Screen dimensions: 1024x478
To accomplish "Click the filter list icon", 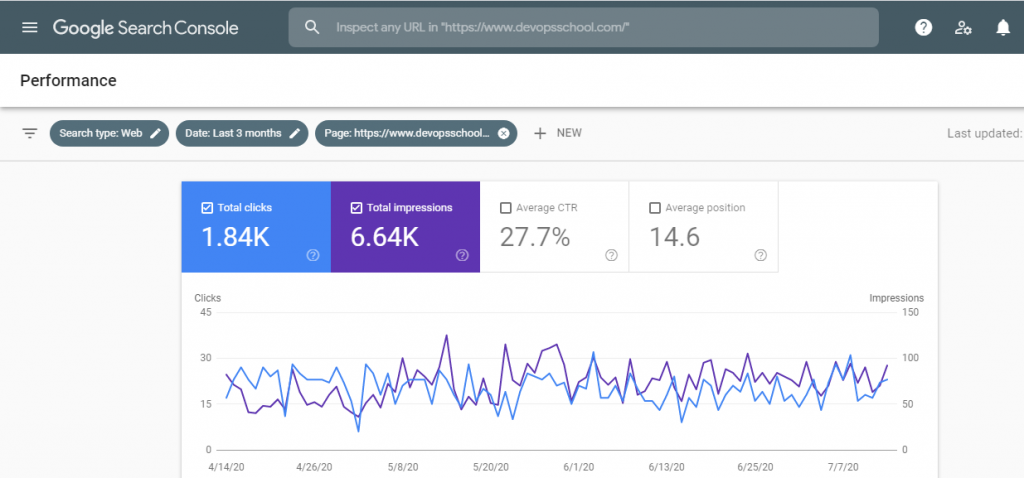I will click(29, 133).
